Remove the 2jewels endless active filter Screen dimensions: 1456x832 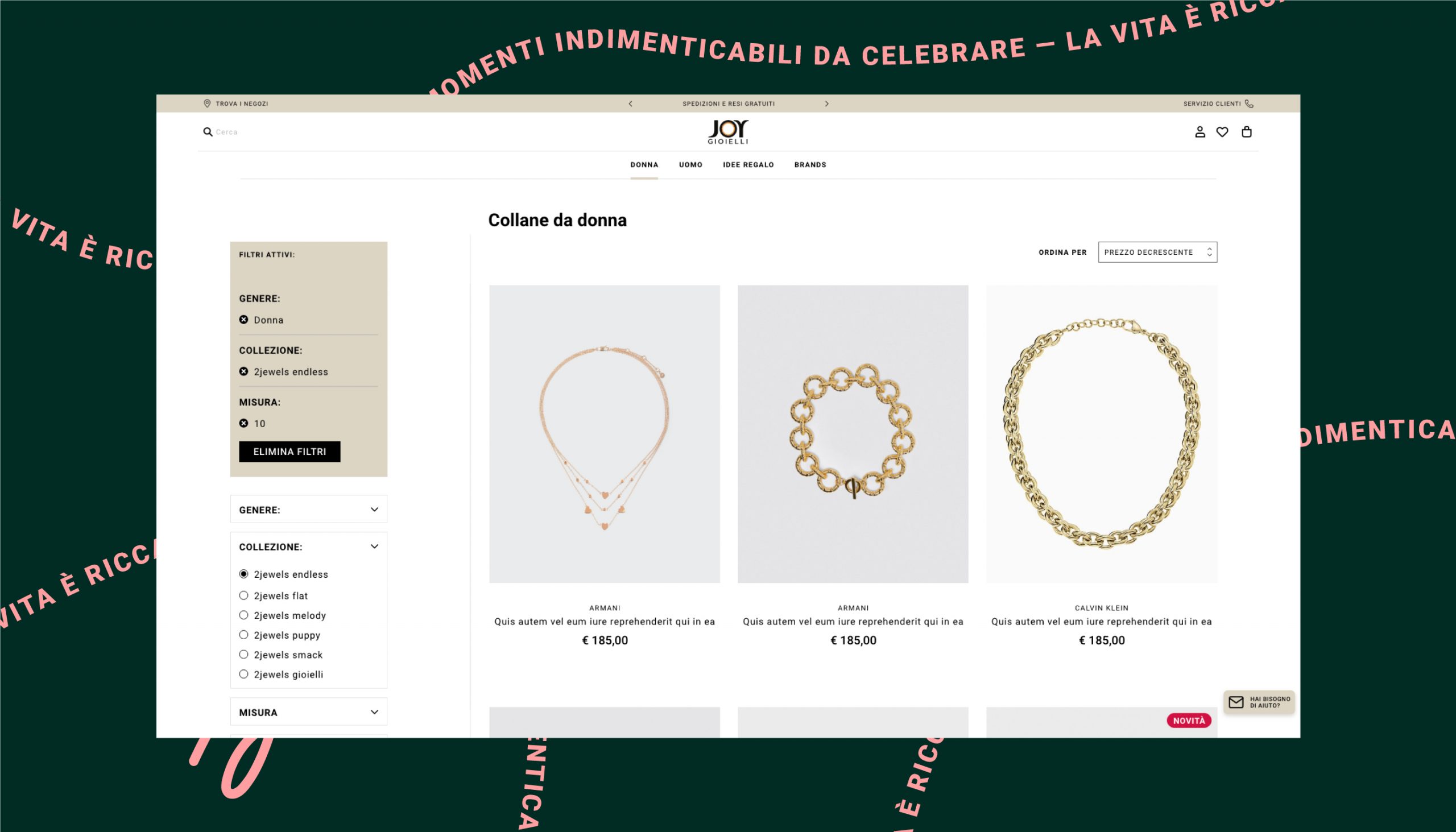tap(243, 371)
